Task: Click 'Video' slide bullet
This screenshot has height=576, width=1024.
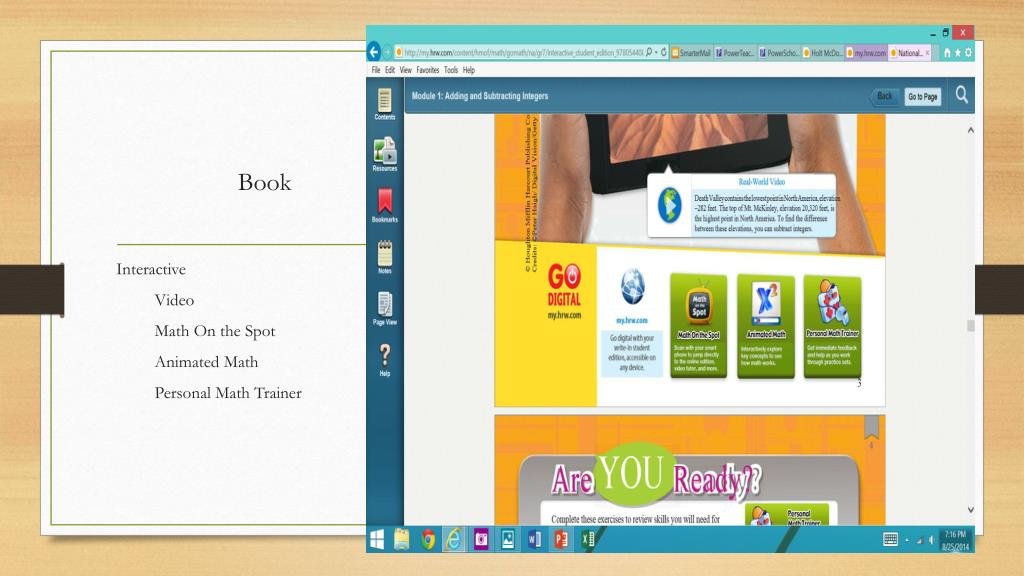Action: pos(174,300)
